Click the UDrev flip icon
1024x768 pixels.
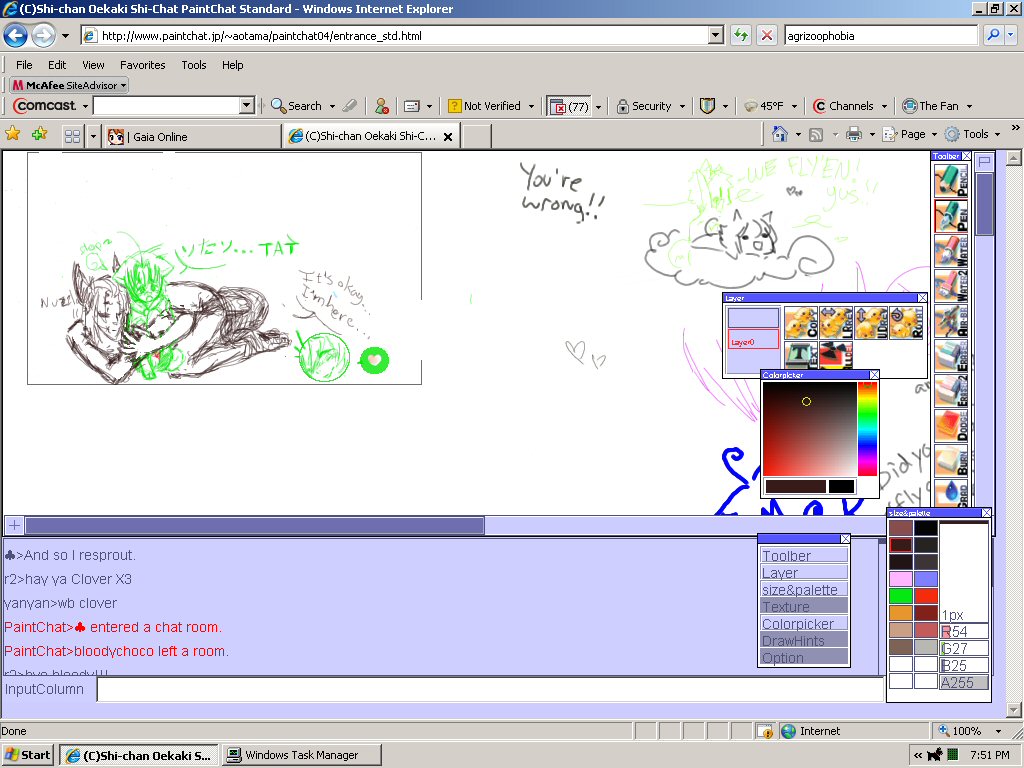pyautogui.click(x=871, y=323)
